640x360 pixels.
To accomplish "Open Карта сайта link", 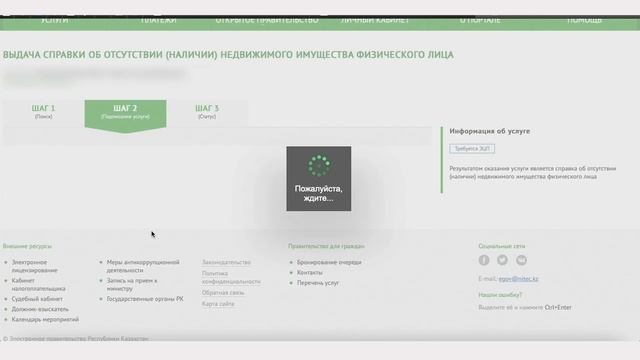I will (218, 304).
